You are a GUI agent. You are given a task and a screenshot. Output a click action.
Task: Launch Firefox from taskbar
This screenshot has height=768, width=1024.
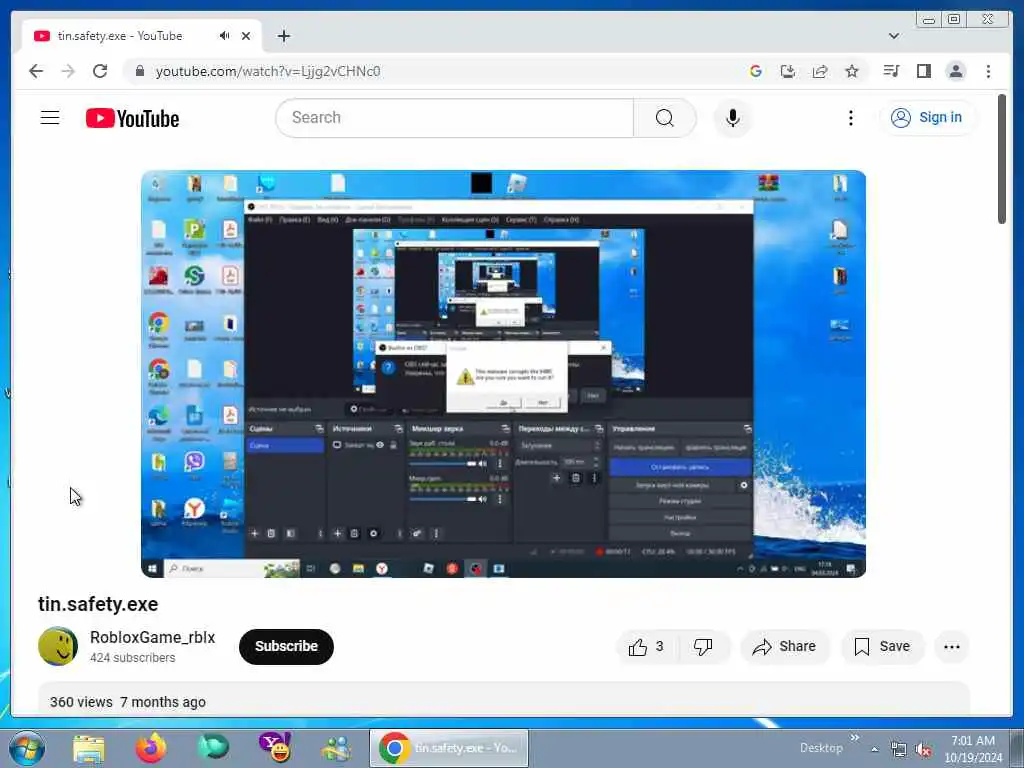point(151,748)
